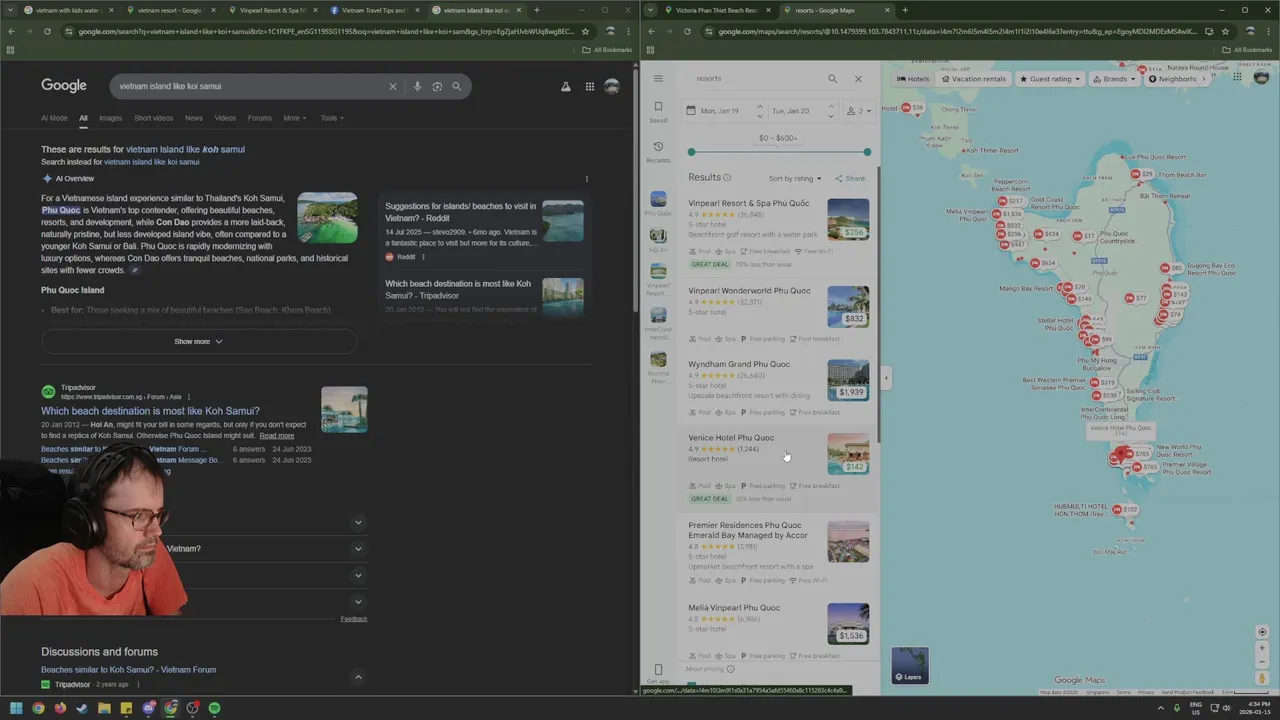This screenshot has width=1280, height=720.
Task: Open Wyndham Grand Phu Quoc listing
Action: (739, 365)
